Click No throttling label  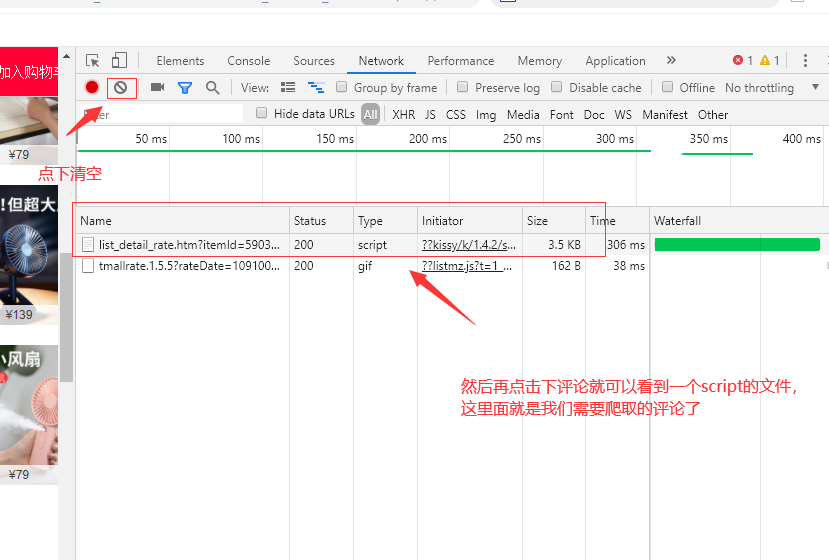(x=759, y=88)
